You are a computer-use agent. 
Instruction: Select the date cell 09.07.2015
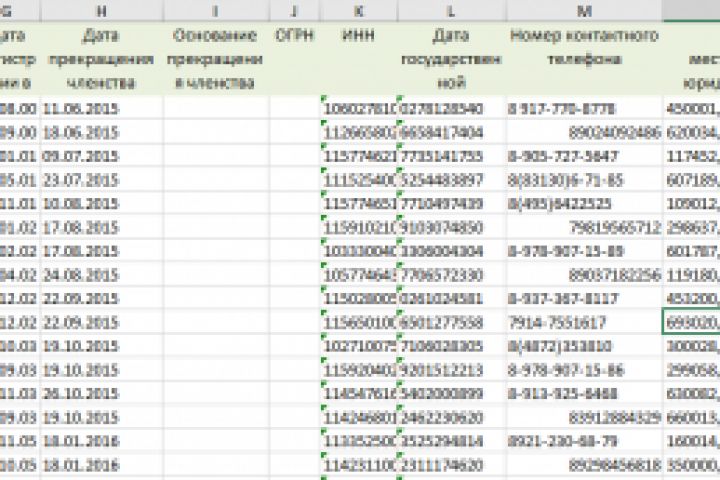[x=101, y=156]
